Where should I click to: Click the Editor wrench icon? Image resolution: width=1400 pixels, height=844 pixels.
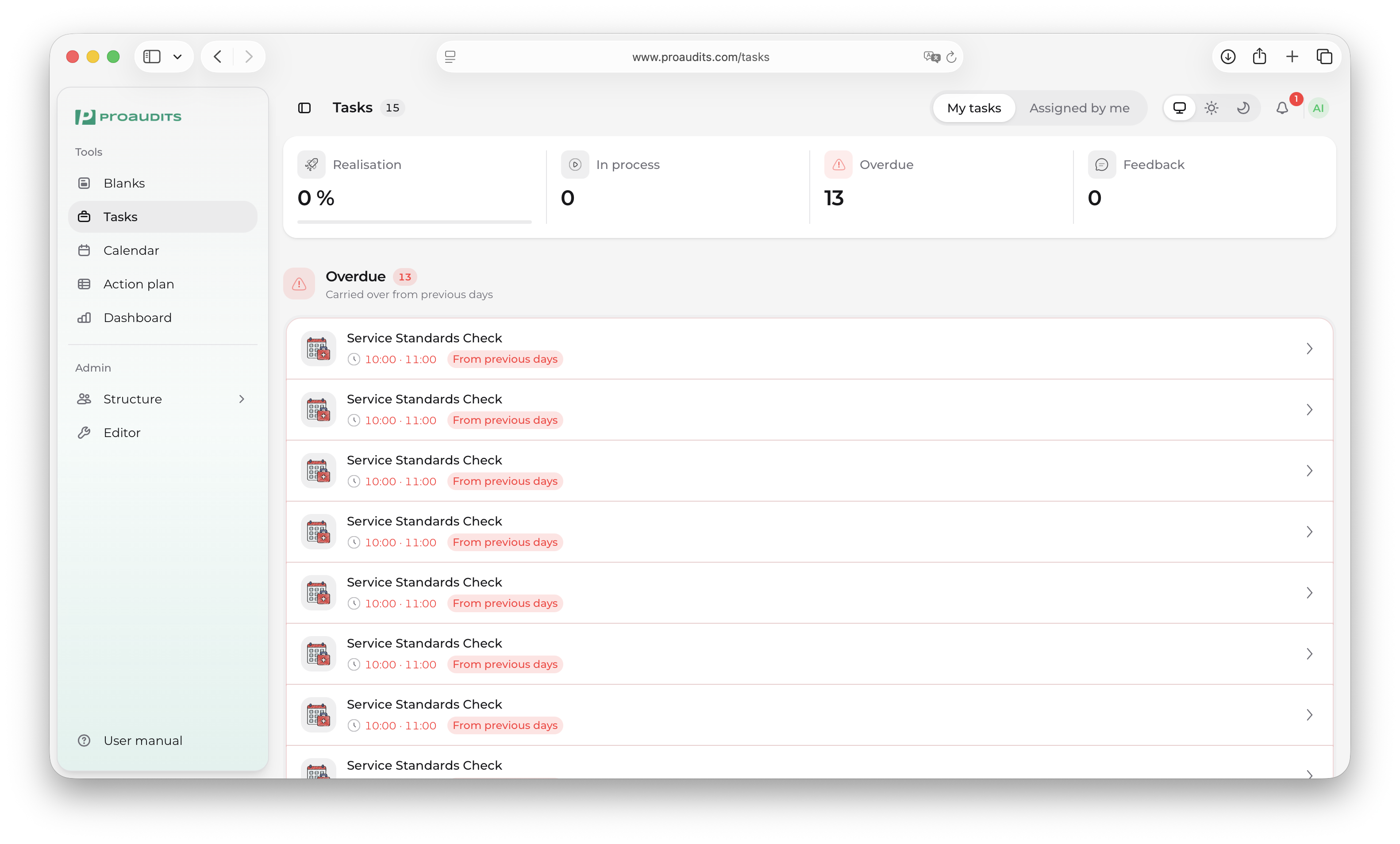coord(84,433)
